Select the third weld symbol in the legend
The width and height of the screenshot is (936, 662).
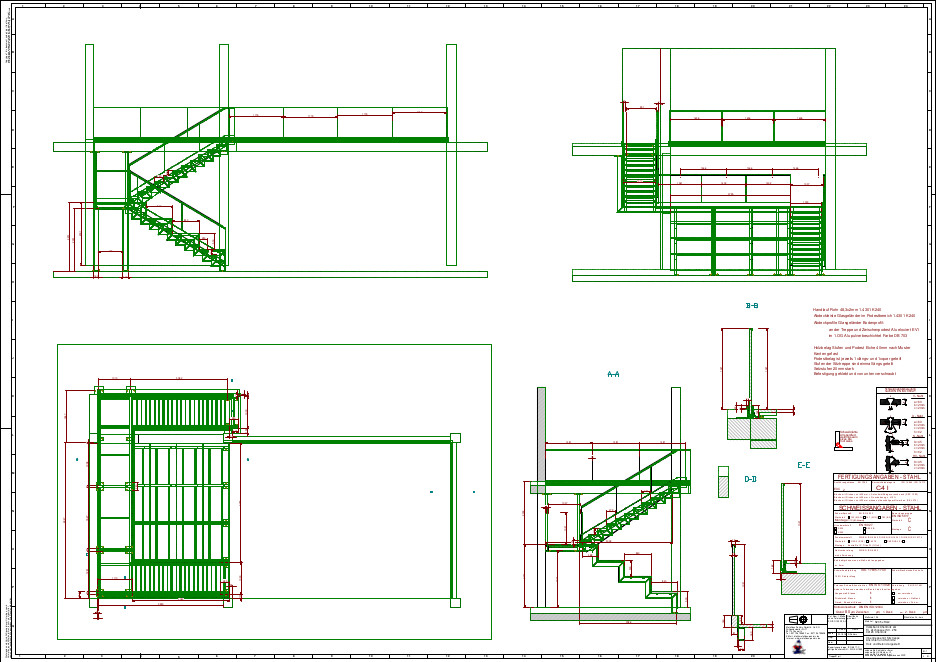tap(890, 442)
